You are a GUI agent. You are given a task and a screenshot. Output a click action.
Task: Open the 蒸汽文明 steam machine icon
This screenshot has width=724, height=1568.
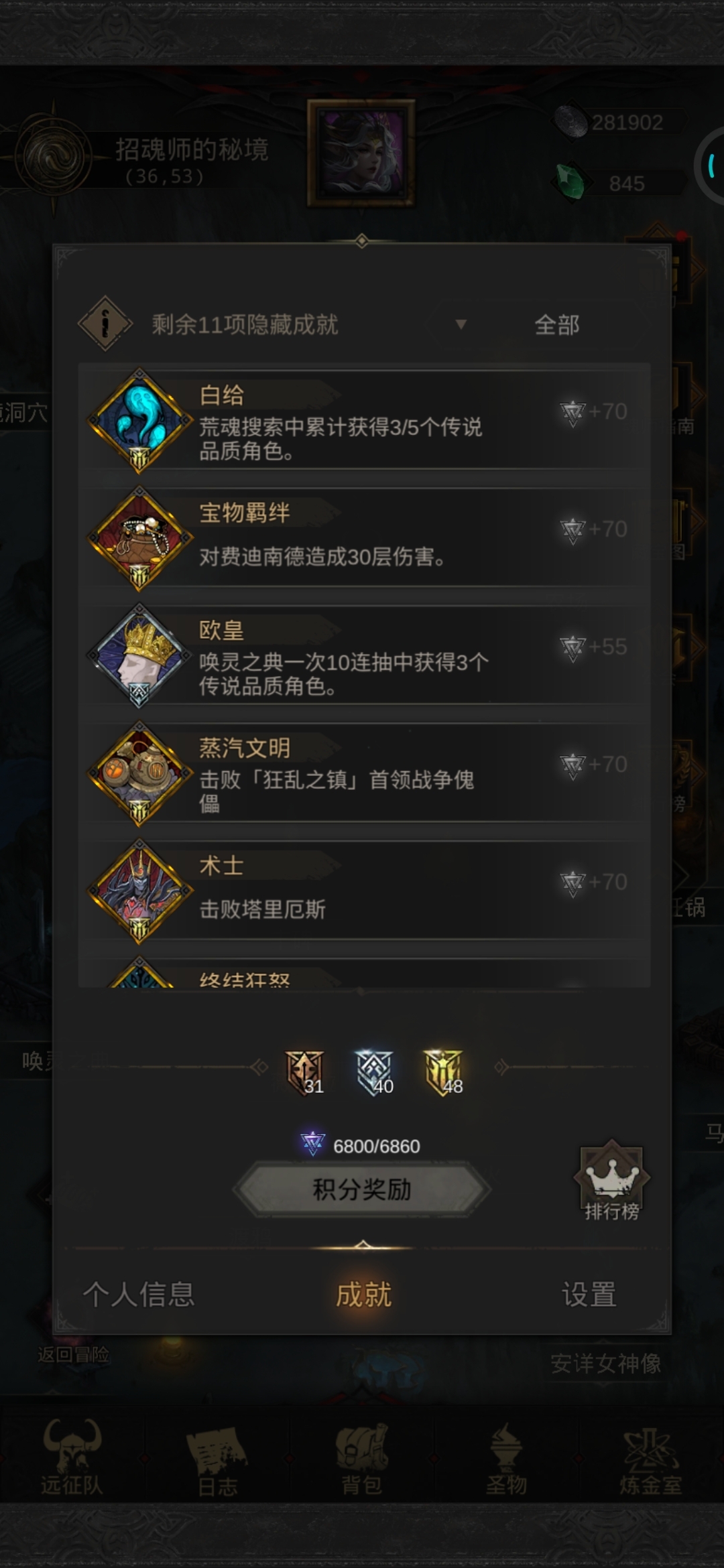coord(139,773)
